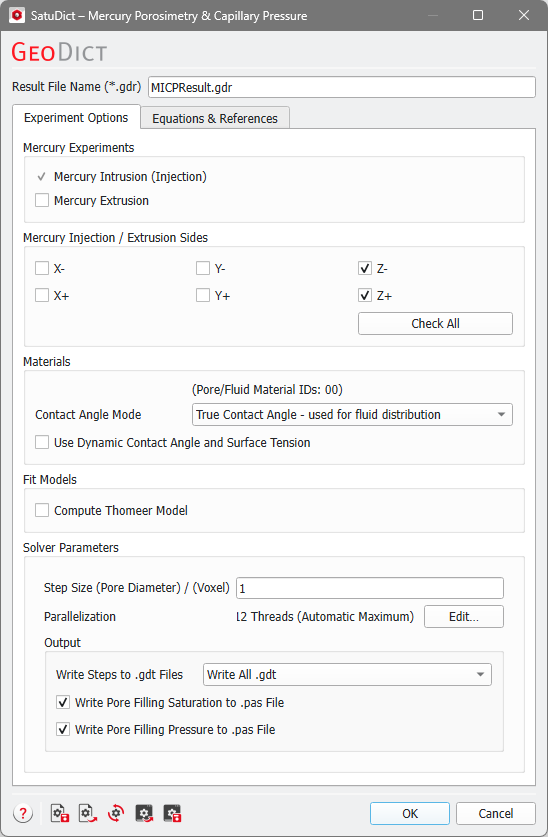Click the 'Mercury Experiments' heading
Viewport: 548px width, 837px height.
(x=79, y=147)
